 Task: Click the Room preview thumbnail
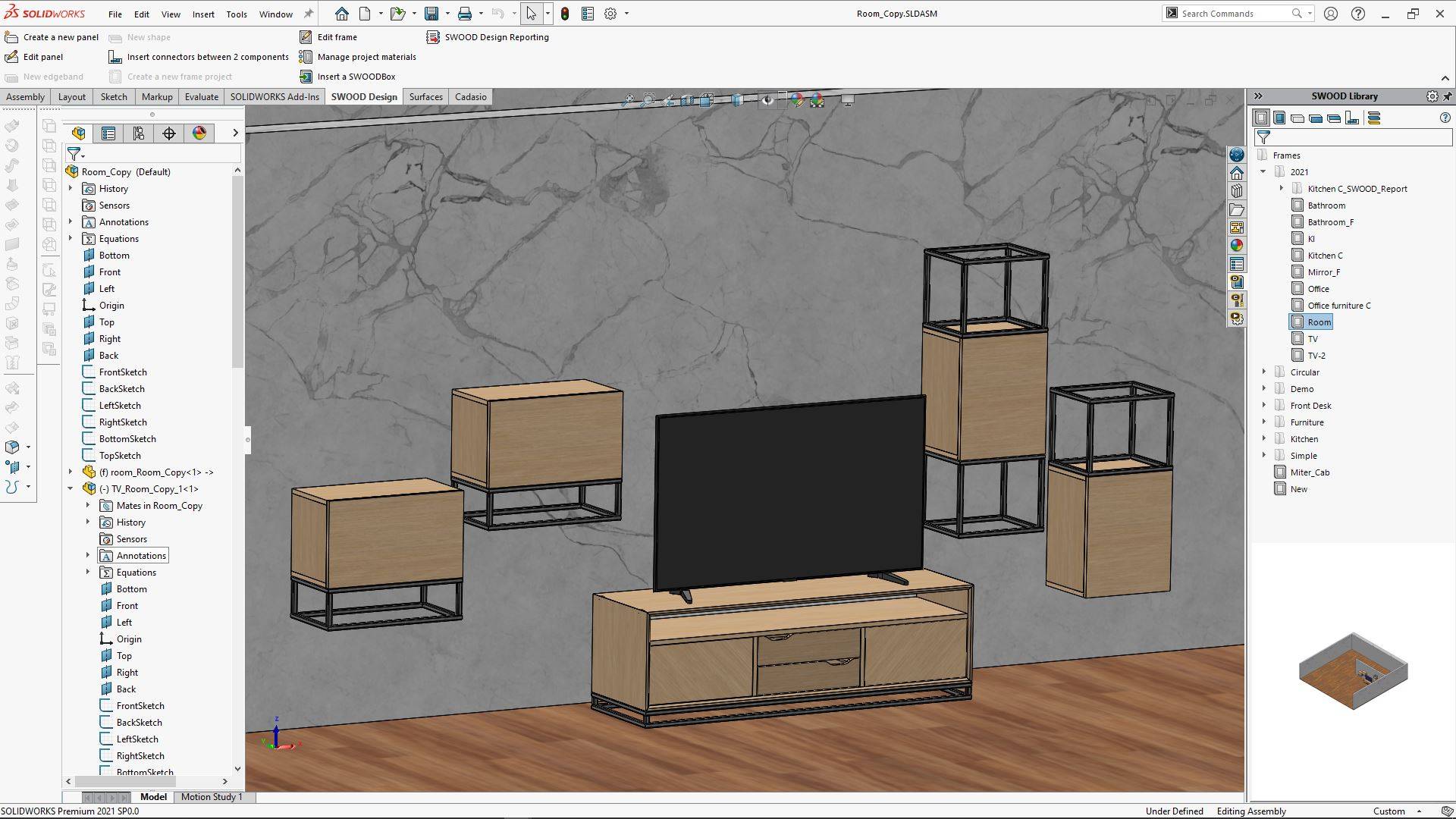[1353, 671]
